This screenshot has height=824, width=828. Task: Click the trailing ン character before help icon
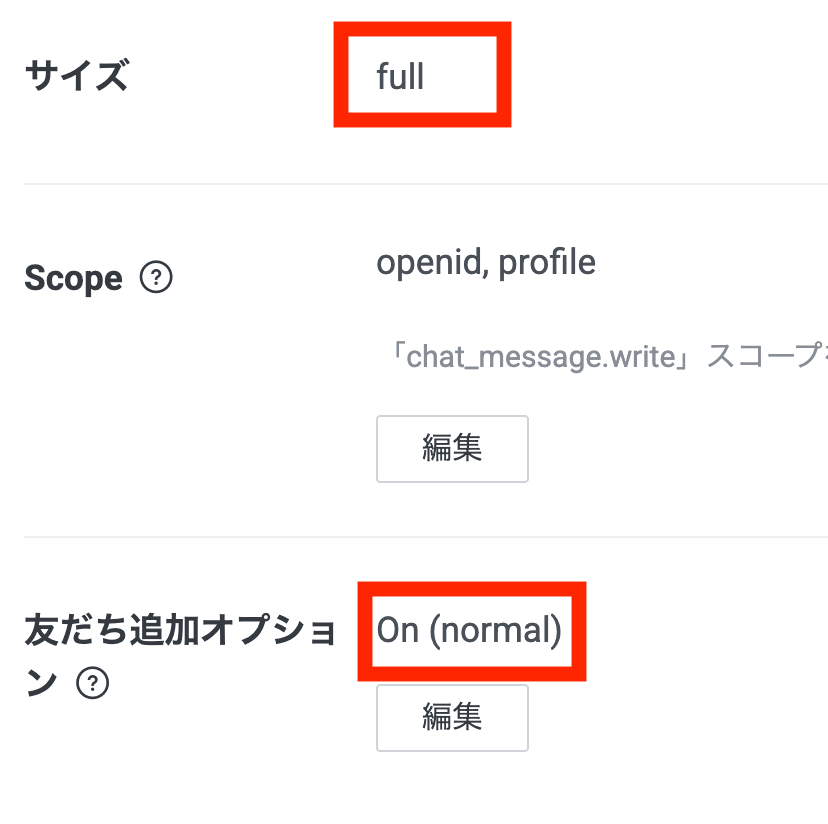click(x=42, y=683)
